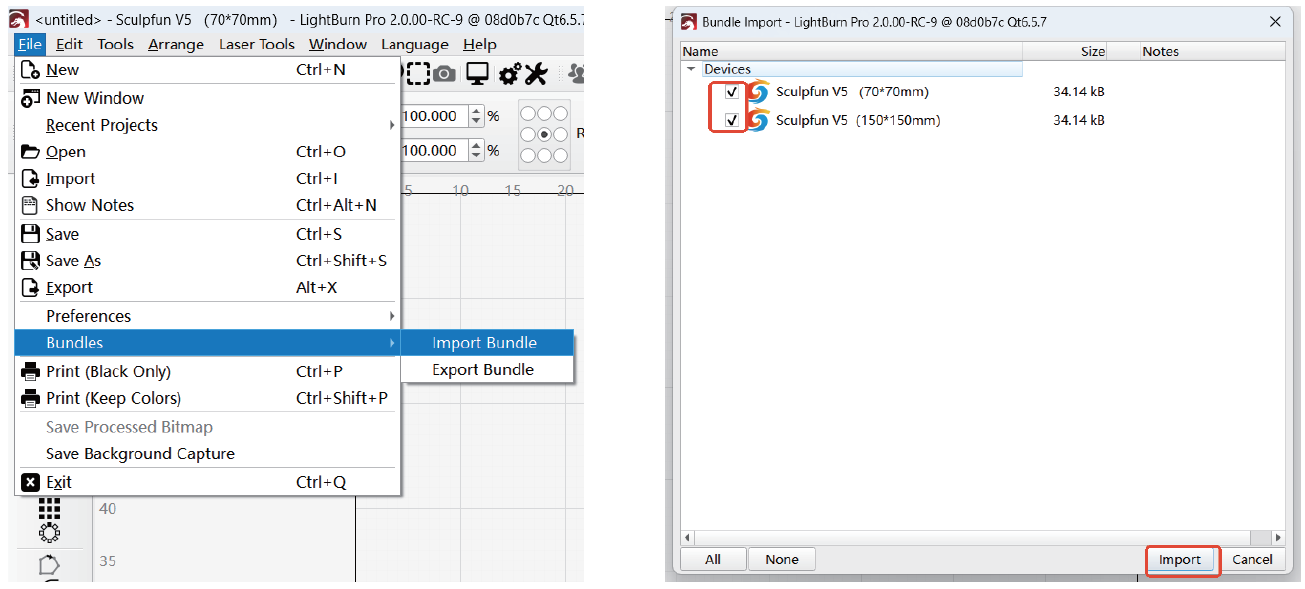Uncheck the Sculpfun V5 (70*70mm) checkbox
This screenshot has height=589, width=1305.
tap(732, 92)
